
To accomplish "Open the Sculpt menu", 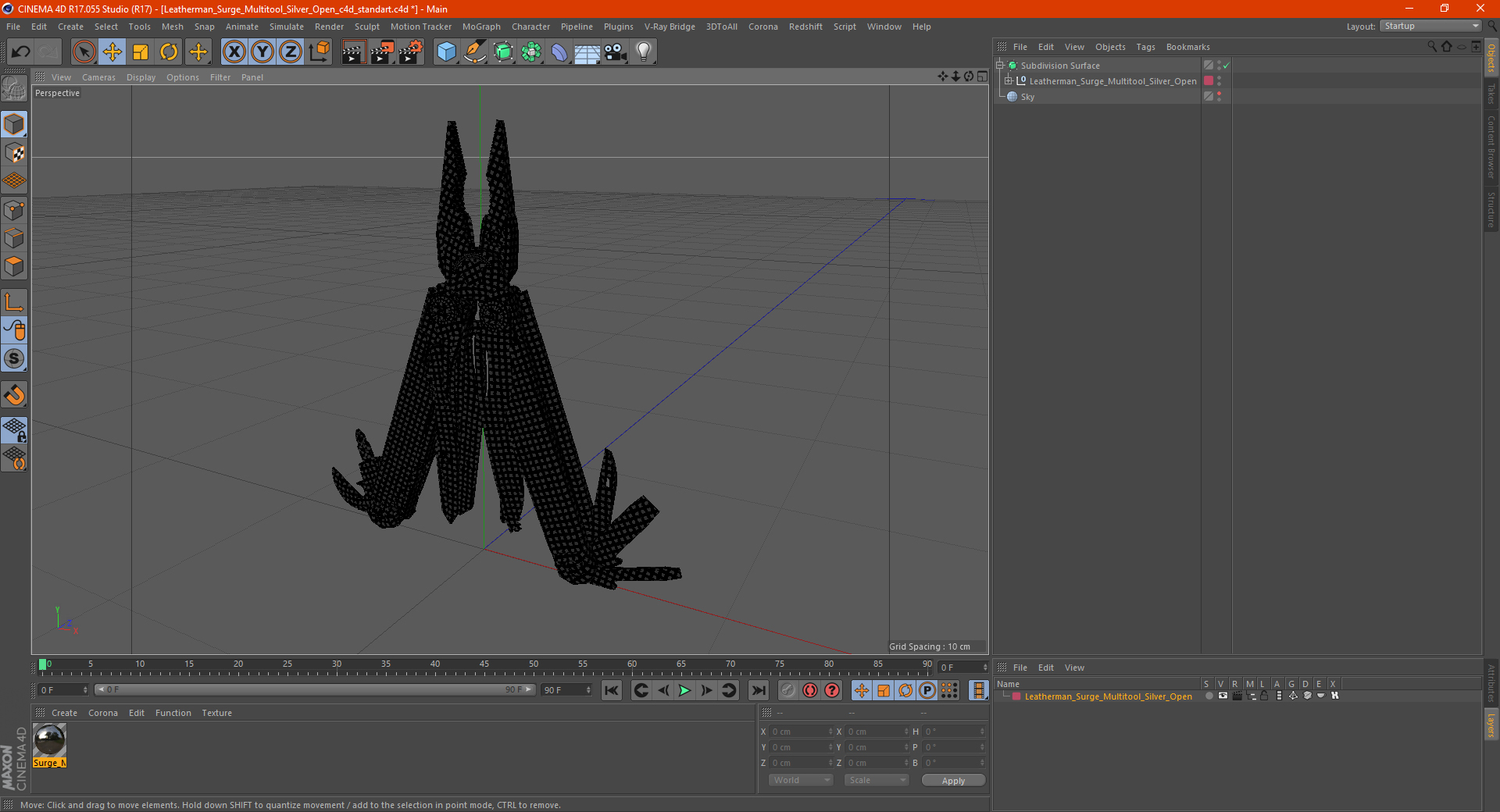I will tap(366, 27).
